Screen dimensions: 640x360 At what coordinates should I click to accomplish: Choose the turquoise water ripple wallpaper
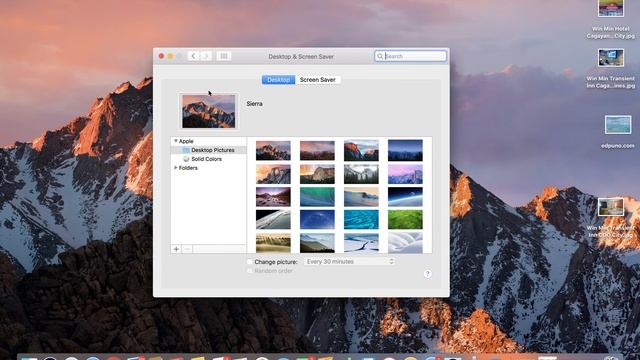[361, 220]
